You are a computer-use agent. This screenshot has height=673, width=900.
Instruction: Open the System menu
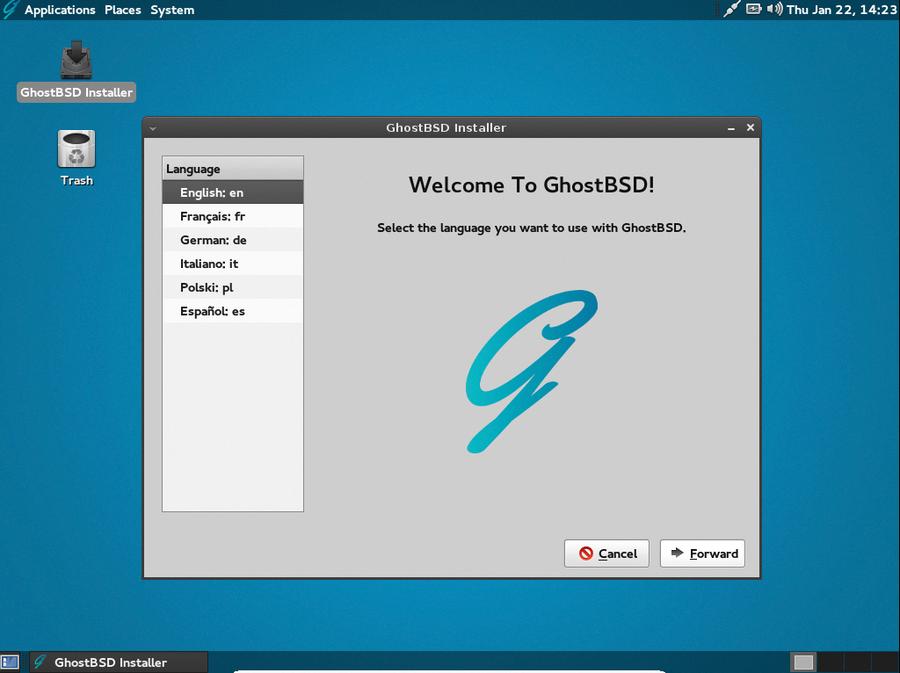pos(172,10)
